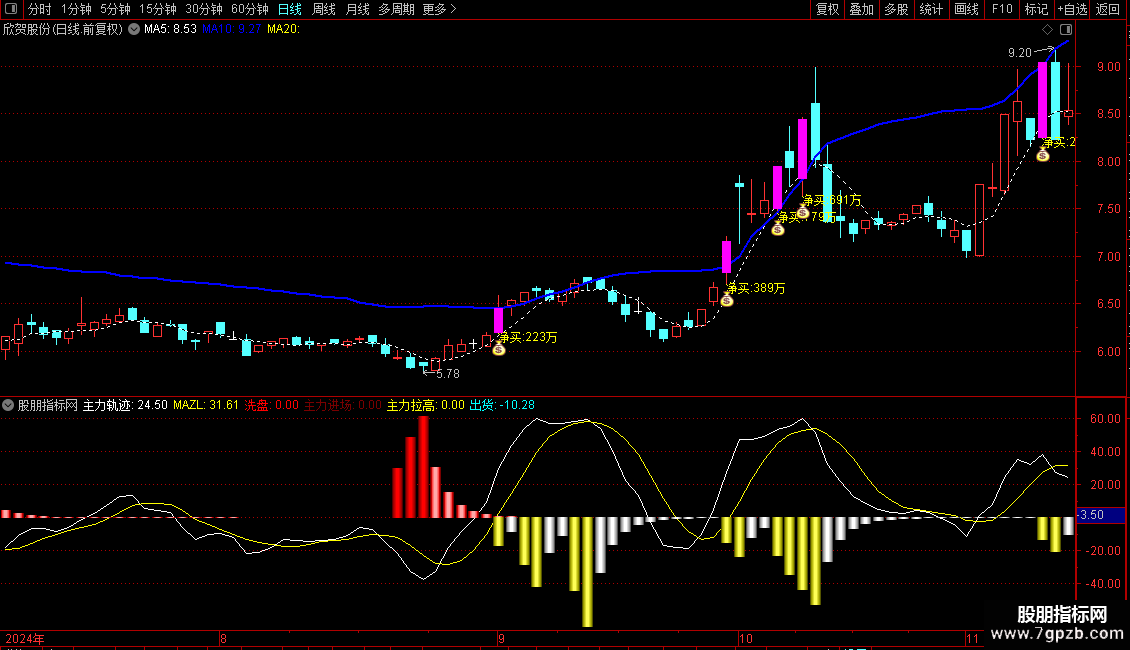Open the sub-chart indicator dropdown arrow
1130x650 pixels.
[x=8, y=405]
